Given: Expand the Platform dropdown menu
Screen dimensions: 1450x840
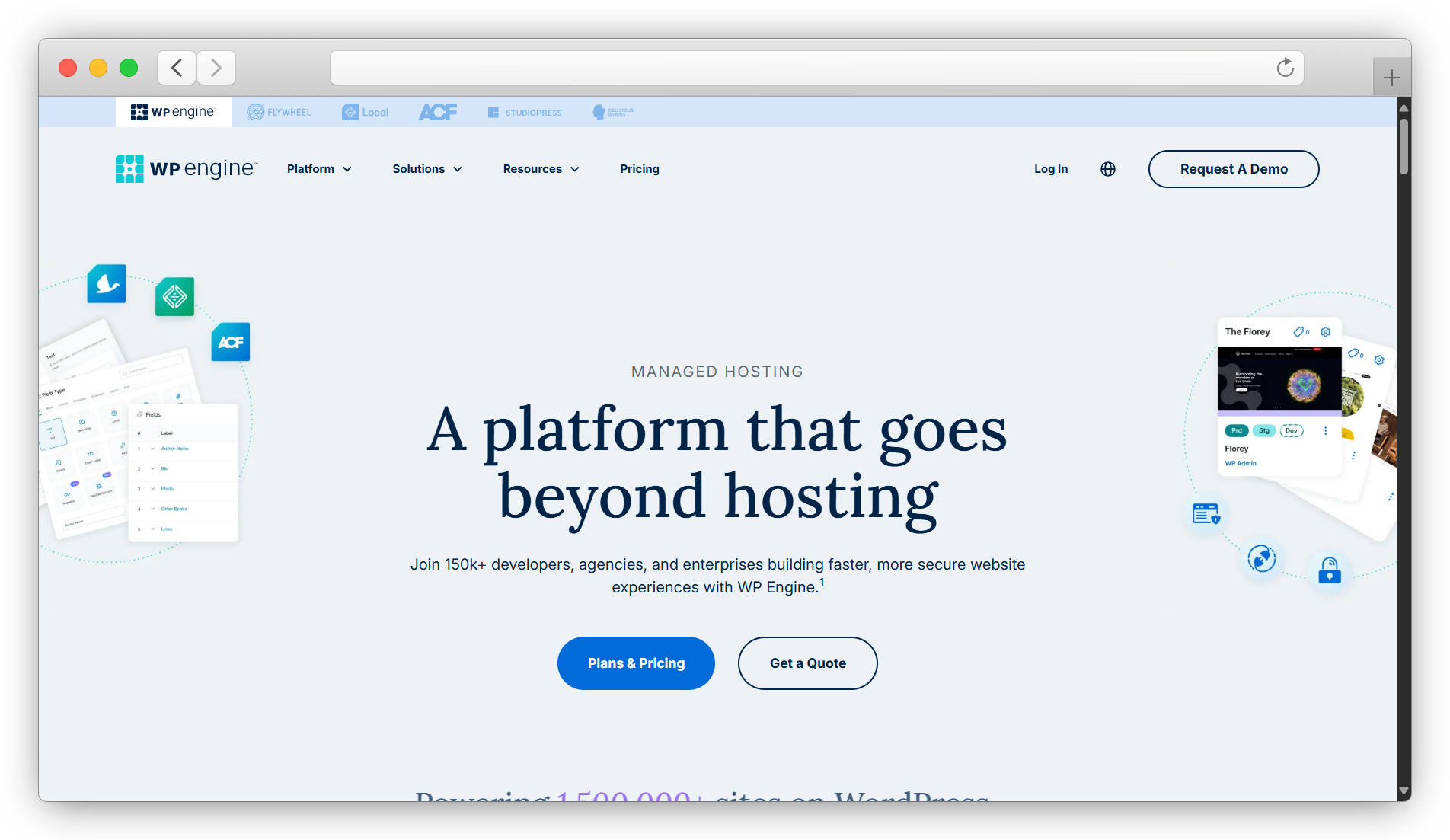Looking at the screenshot, I should 319,169.
